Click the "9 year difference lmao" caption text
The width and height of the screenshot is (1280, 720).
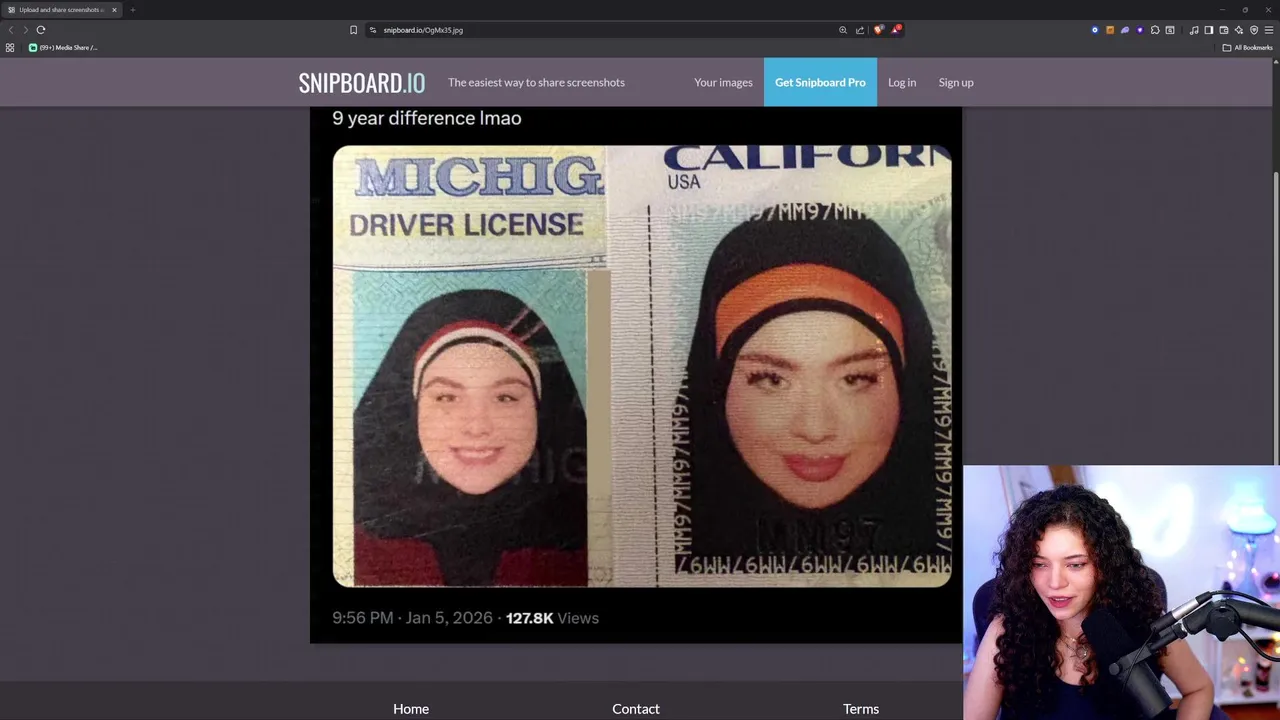pos(427,118)
